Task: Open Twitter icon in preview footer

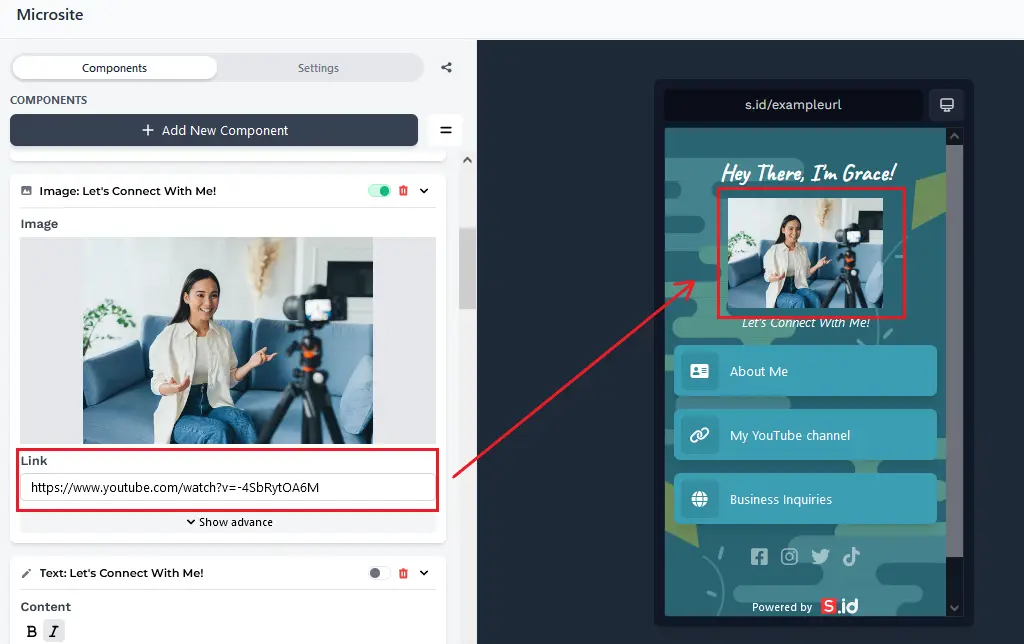Action: pyautogui.click(x=820, y=557)
